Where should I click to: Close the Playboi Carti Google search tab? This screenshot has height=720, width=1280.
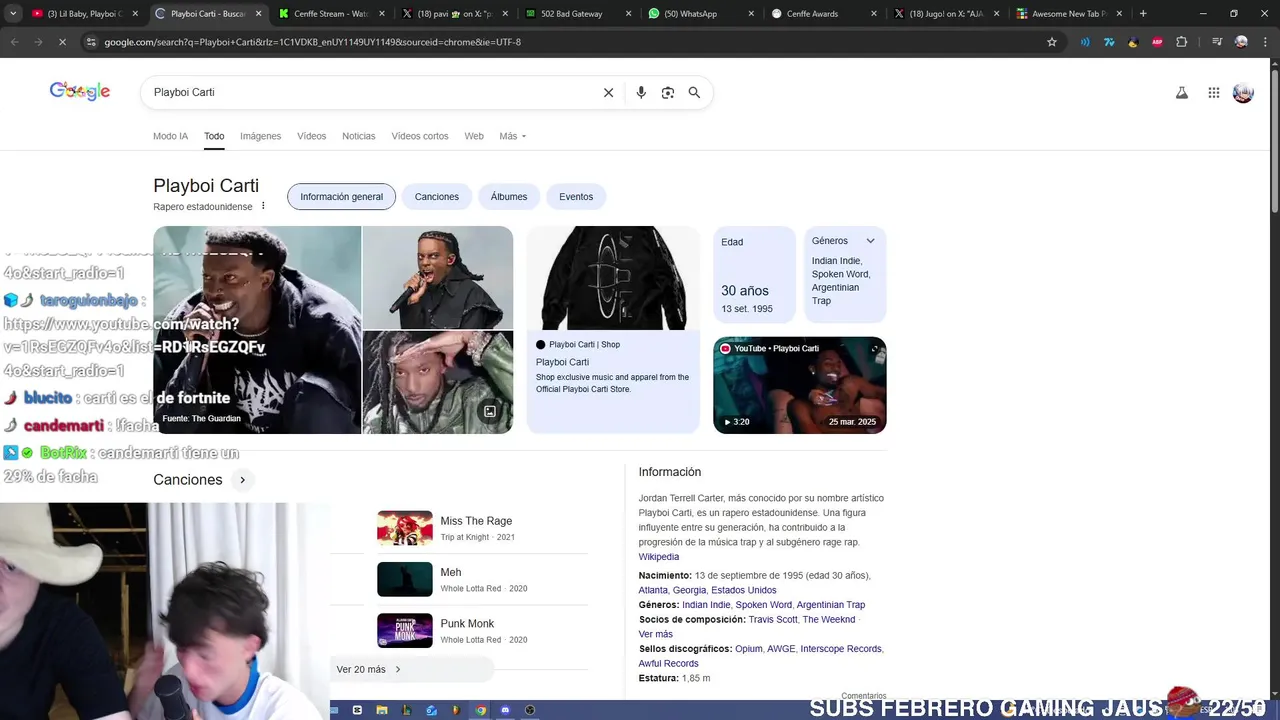[x=259, y=14]
